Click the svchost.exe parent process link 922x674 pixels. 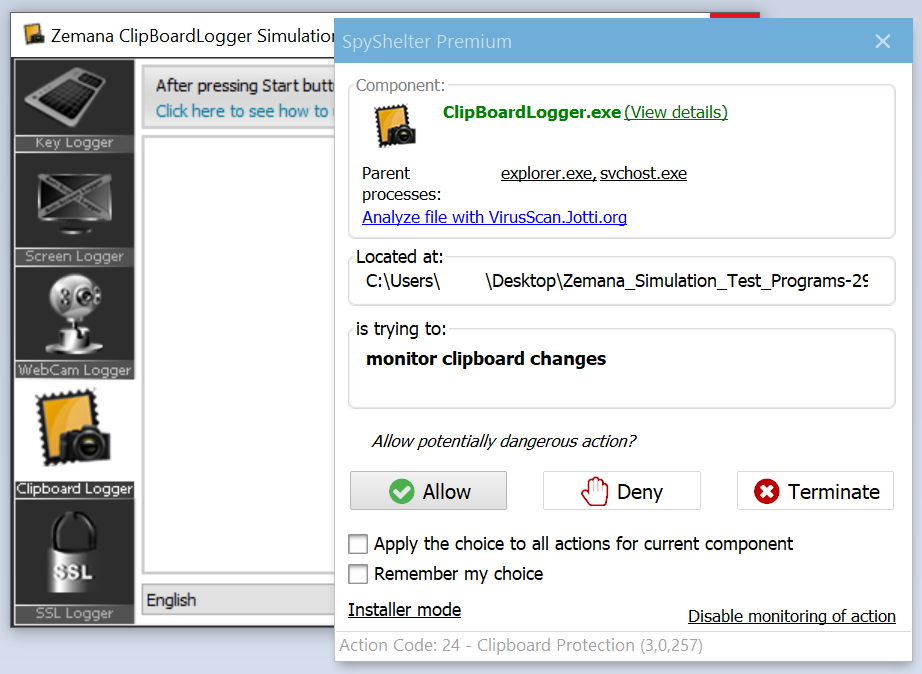643,173
